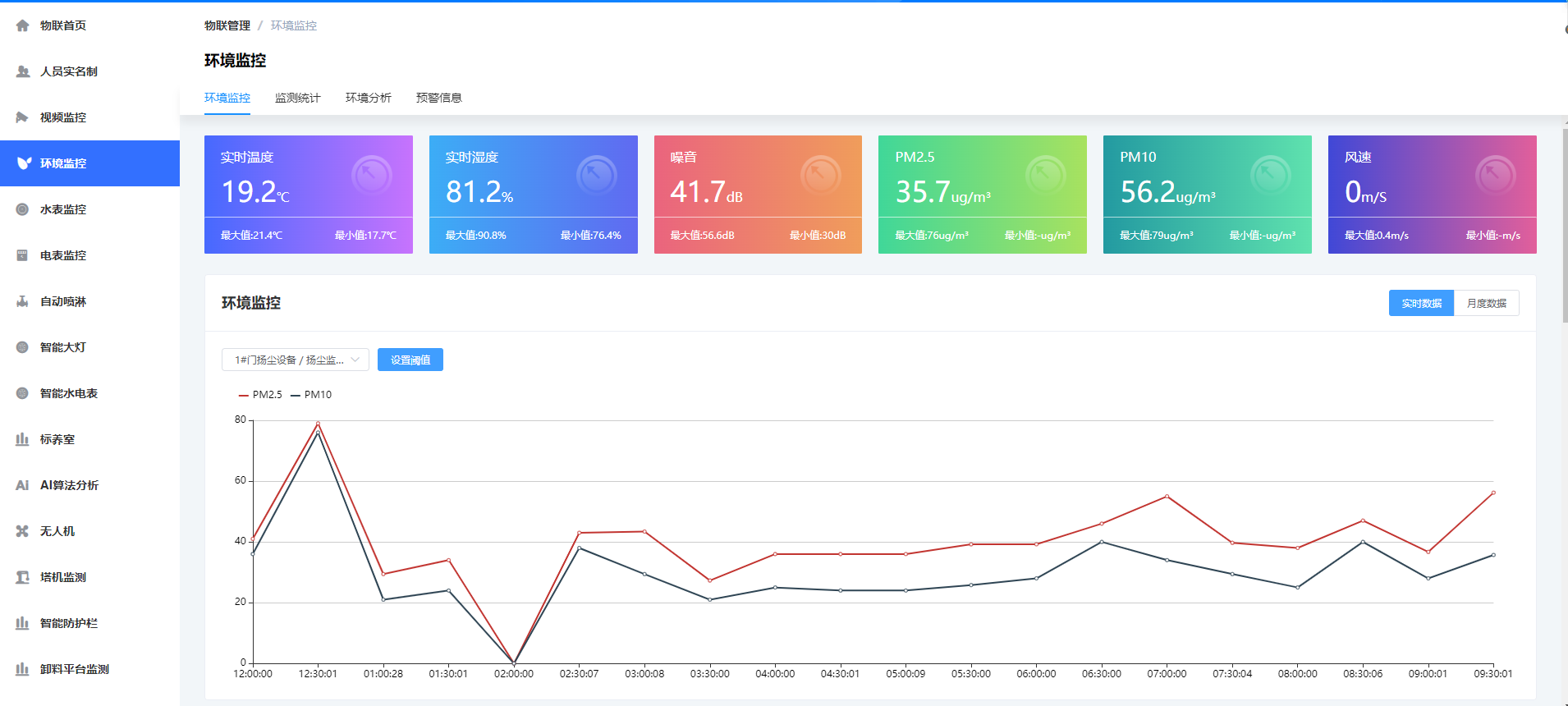Click the 物联管理 breadcrumb link
The height and width of the screenshot is (706, 1568).
(x=227, y=25)
